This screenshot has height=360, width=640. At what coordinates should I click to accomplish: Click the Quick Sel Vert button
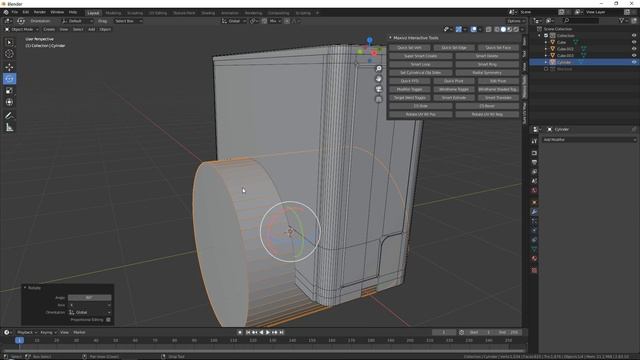pyautogui.click(x=409, y=48)
